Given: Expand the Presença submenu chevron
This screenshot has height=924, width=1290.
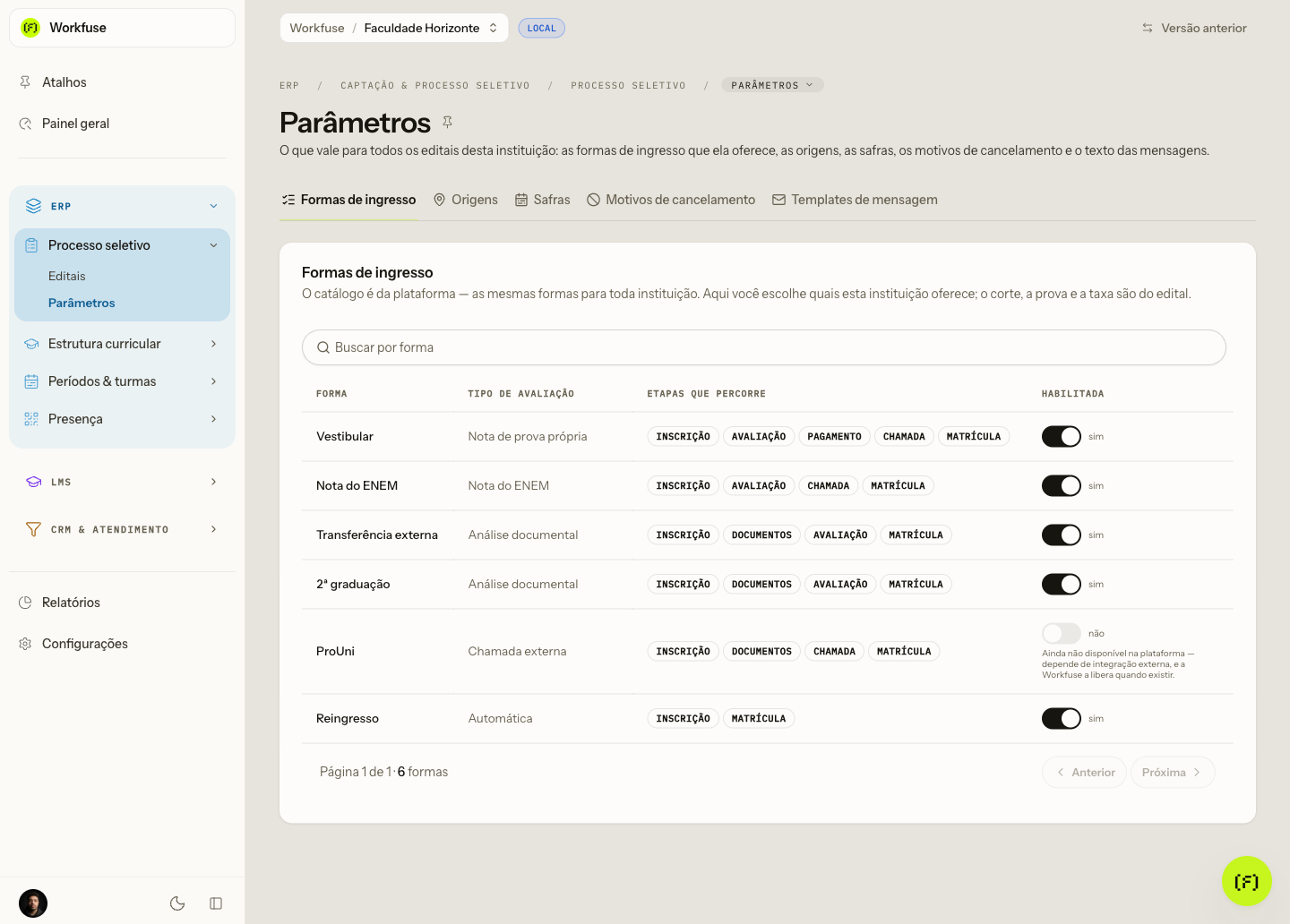Looking at the screenshot, I should click(213, 419).
